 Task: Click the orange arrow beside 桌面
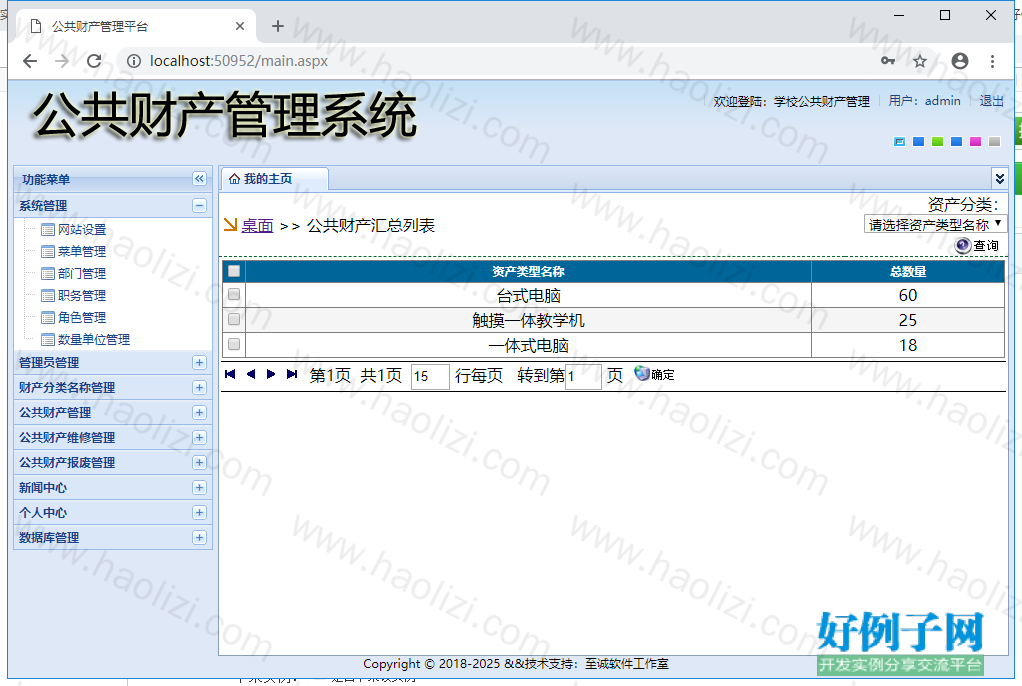pos(230,225)
